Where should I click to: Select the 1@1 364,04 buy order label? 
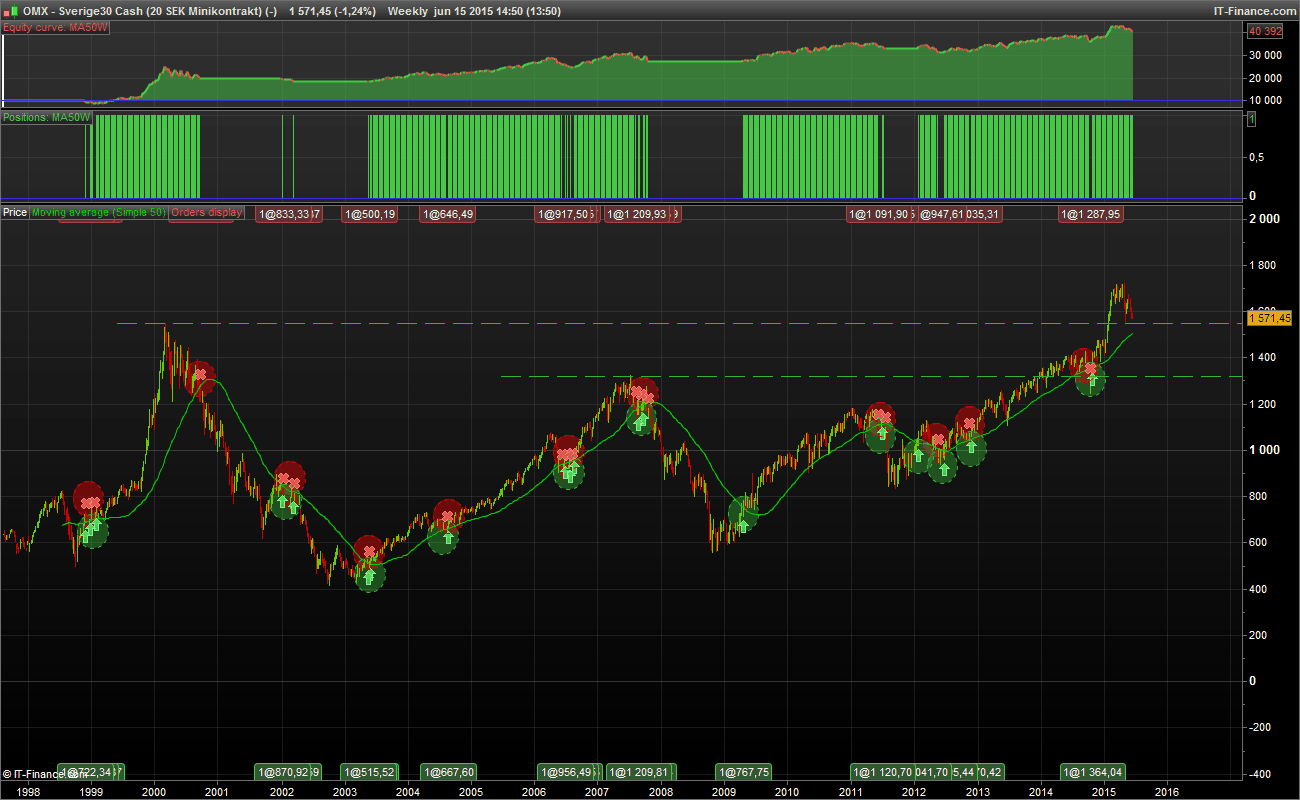(x=1093, y=772)
